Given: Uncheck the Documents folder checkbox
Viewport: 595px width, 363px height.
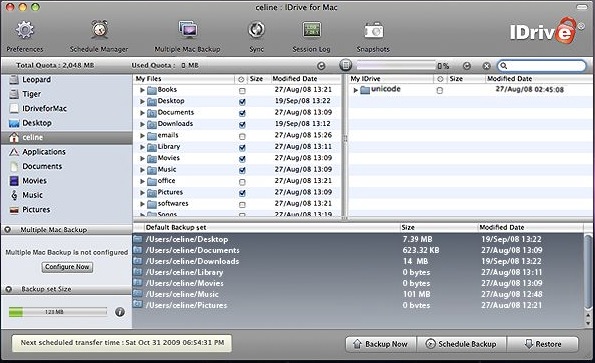Looking at the screenshot, I should 242,113.
